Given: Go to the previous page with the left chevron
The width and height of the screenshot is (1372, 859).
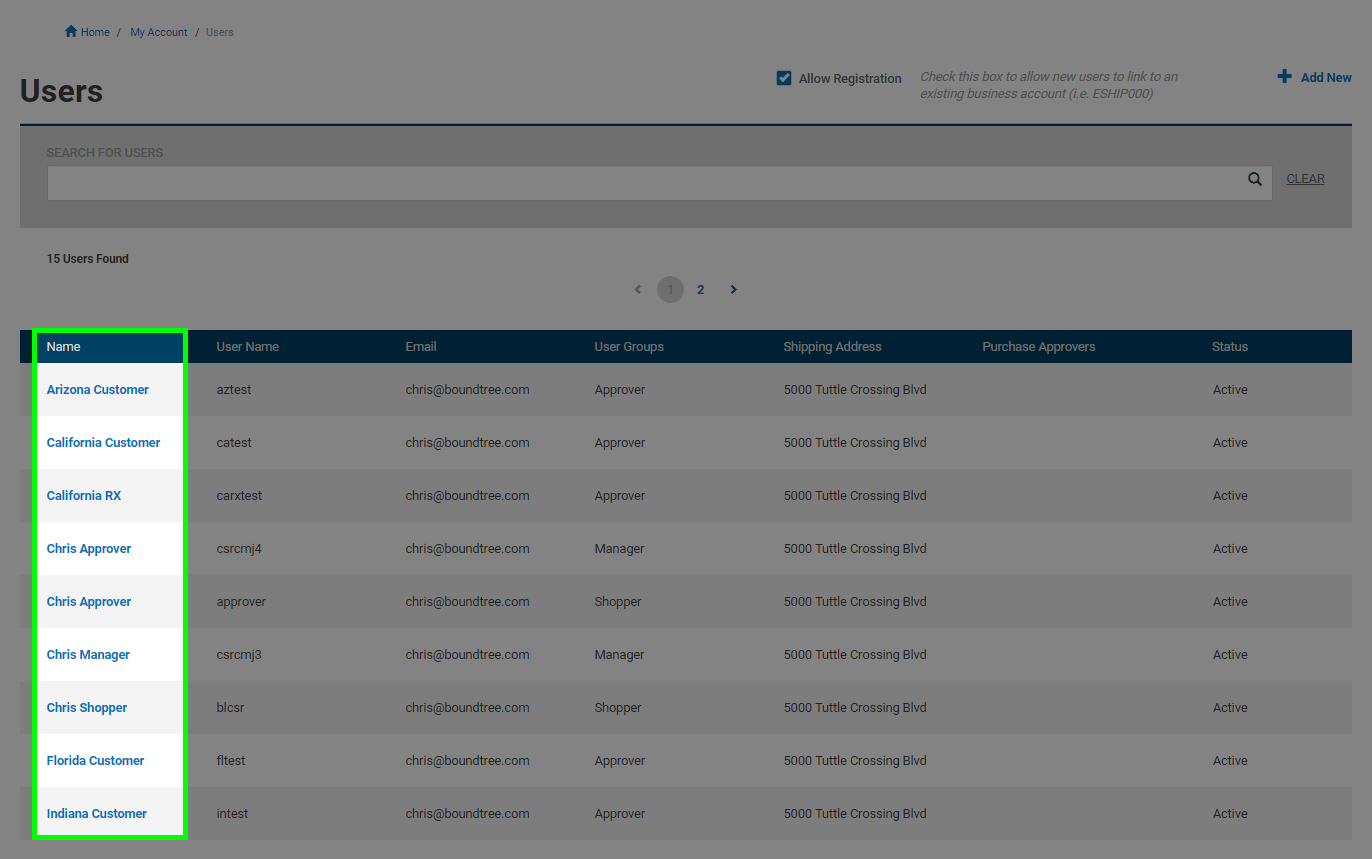Looking at the screenshot, I should 638,290.
